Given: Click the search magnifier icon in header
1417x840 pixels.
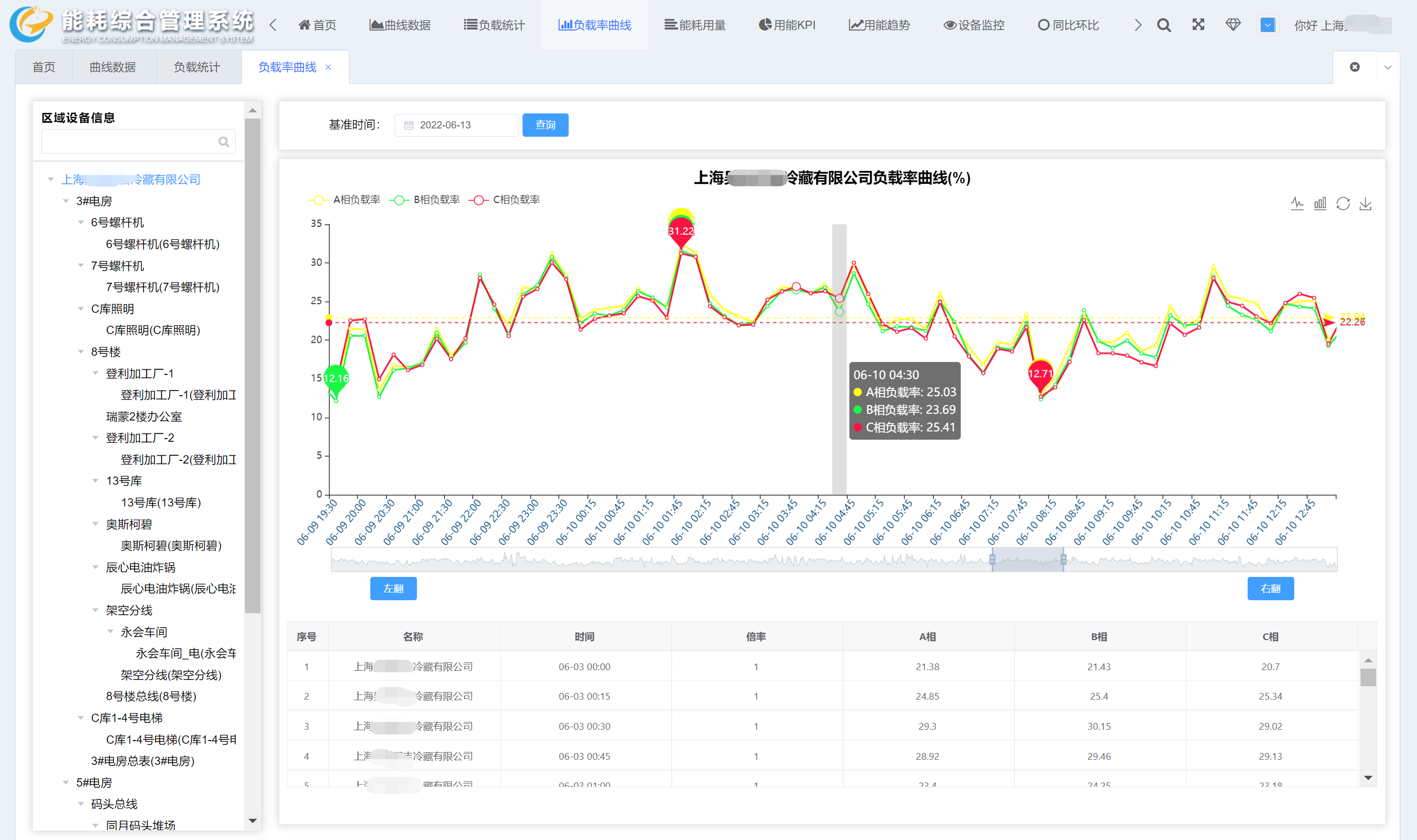Looking at the screenshot, I should pos(1163,25).
